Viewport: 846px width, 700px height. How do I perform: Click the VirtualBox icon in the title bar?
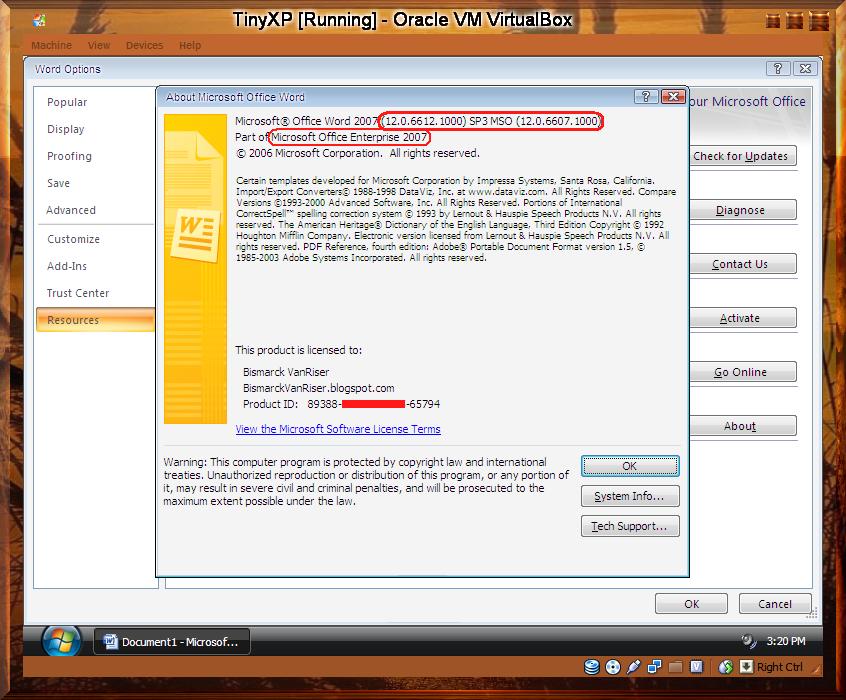39,21
